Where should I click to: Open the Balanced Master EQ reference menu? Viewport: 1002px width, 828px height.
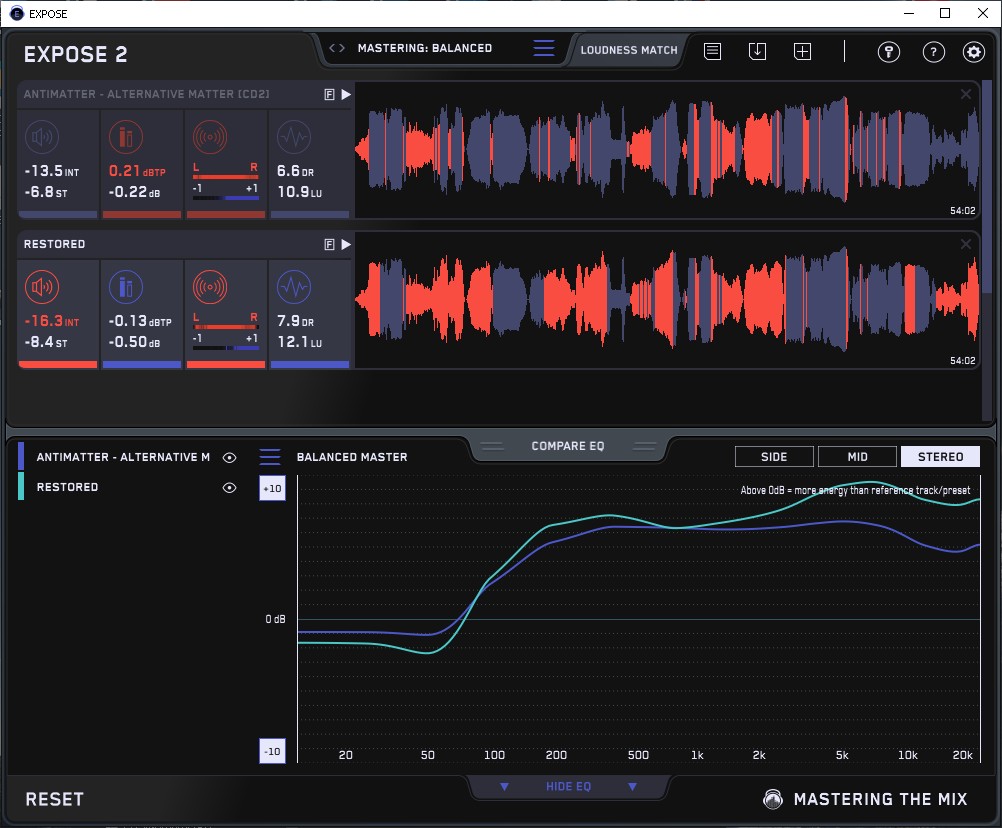point(270,457)
